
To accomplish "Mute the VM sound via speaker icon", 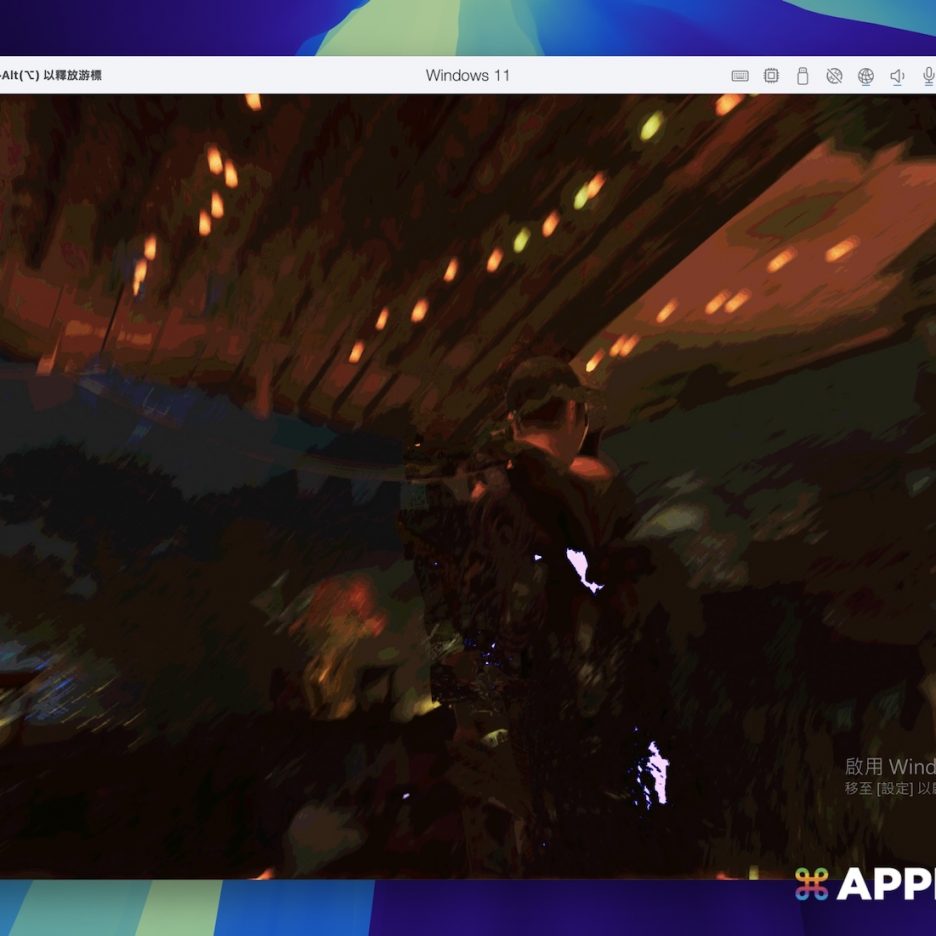I will tap(897, 76).
